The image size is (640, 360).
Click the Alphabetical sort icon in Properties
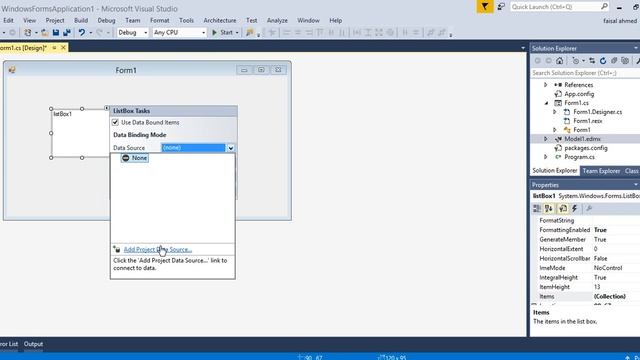point(549,209)
